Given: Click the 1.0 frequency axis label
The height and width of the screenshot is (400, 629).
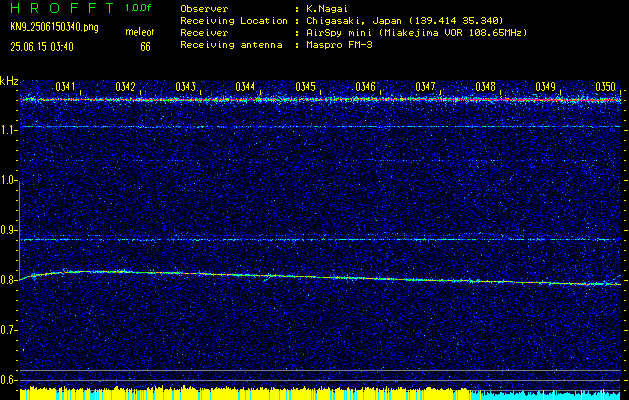Looking at the screenshot, I should coord(7,181).
